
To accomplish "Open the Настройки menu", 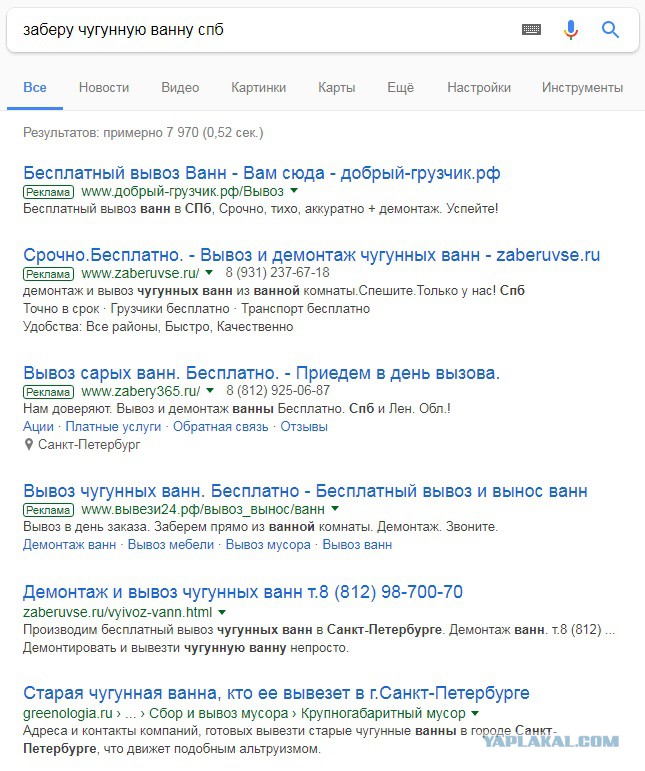I will pos(479,88).
